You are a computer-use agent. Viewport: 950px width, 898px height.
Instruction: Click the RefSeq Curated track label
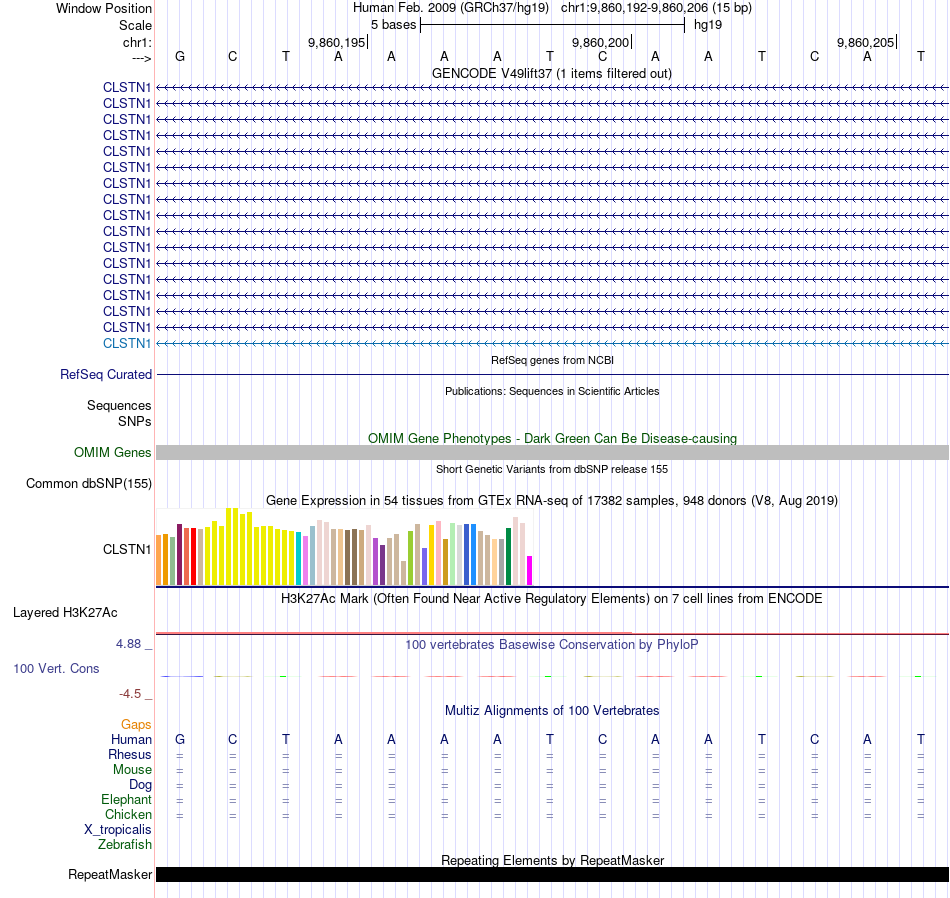pos(105,374)
